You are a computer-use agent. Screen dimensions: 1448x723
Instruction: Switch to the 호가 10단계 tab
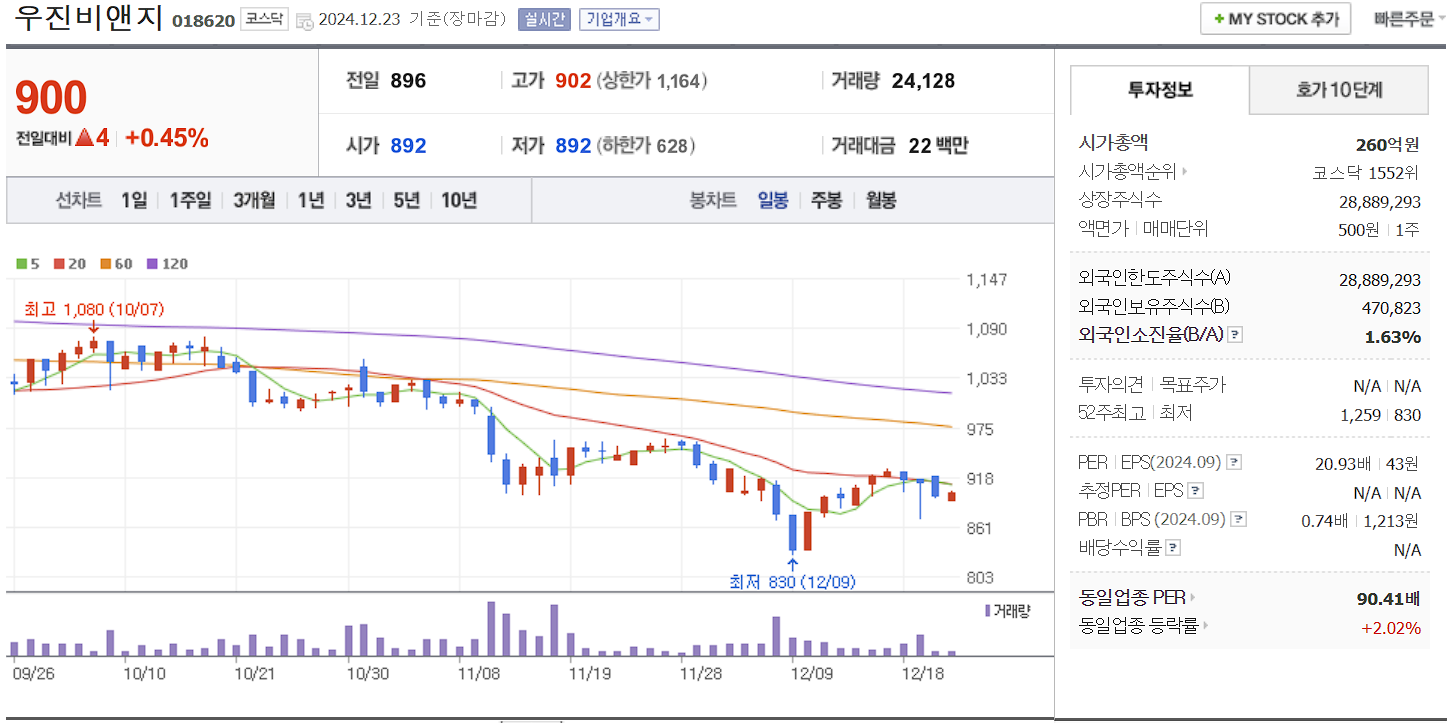(1338, 89)
